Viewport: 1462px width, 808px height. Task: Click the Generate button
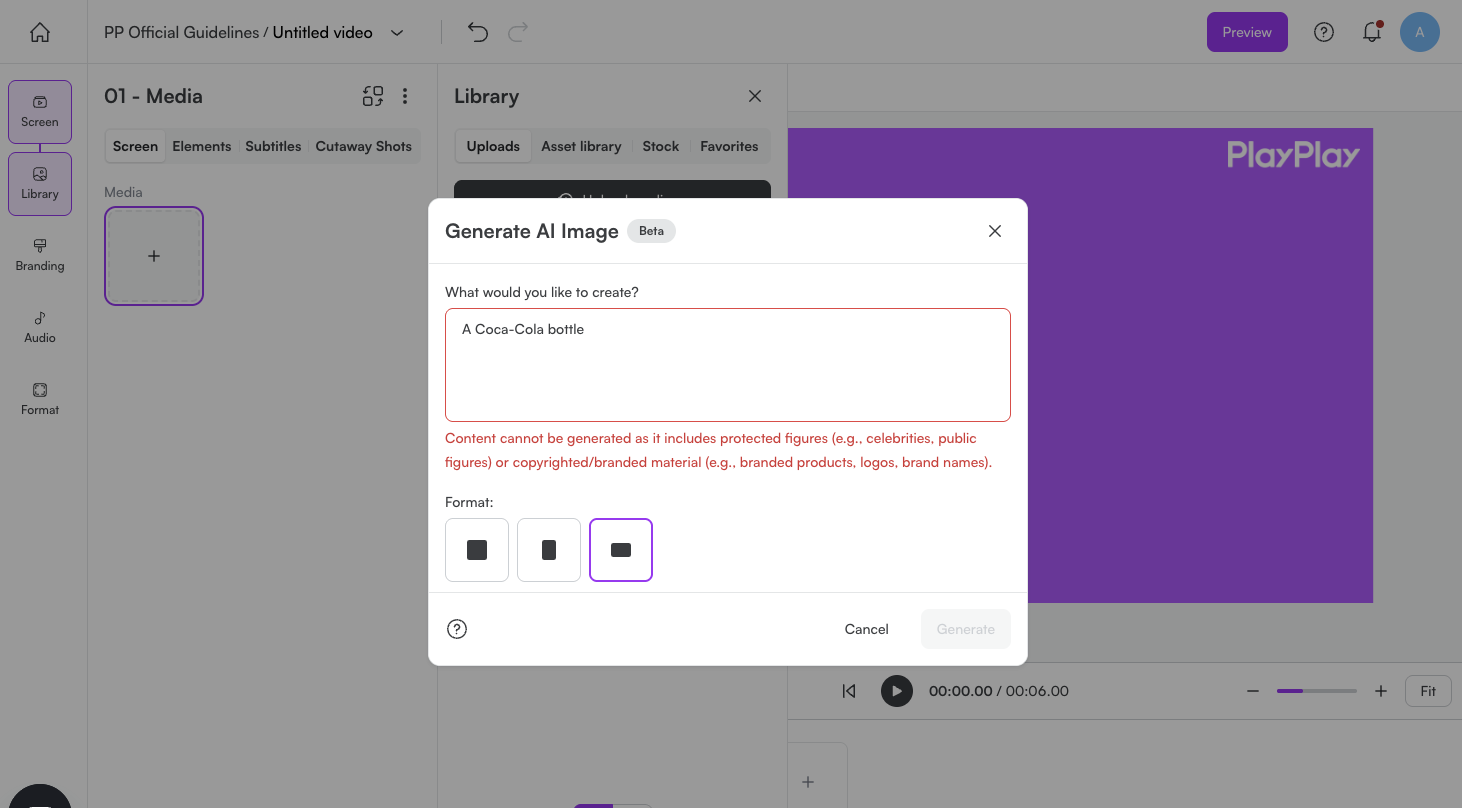pos(966,629)
